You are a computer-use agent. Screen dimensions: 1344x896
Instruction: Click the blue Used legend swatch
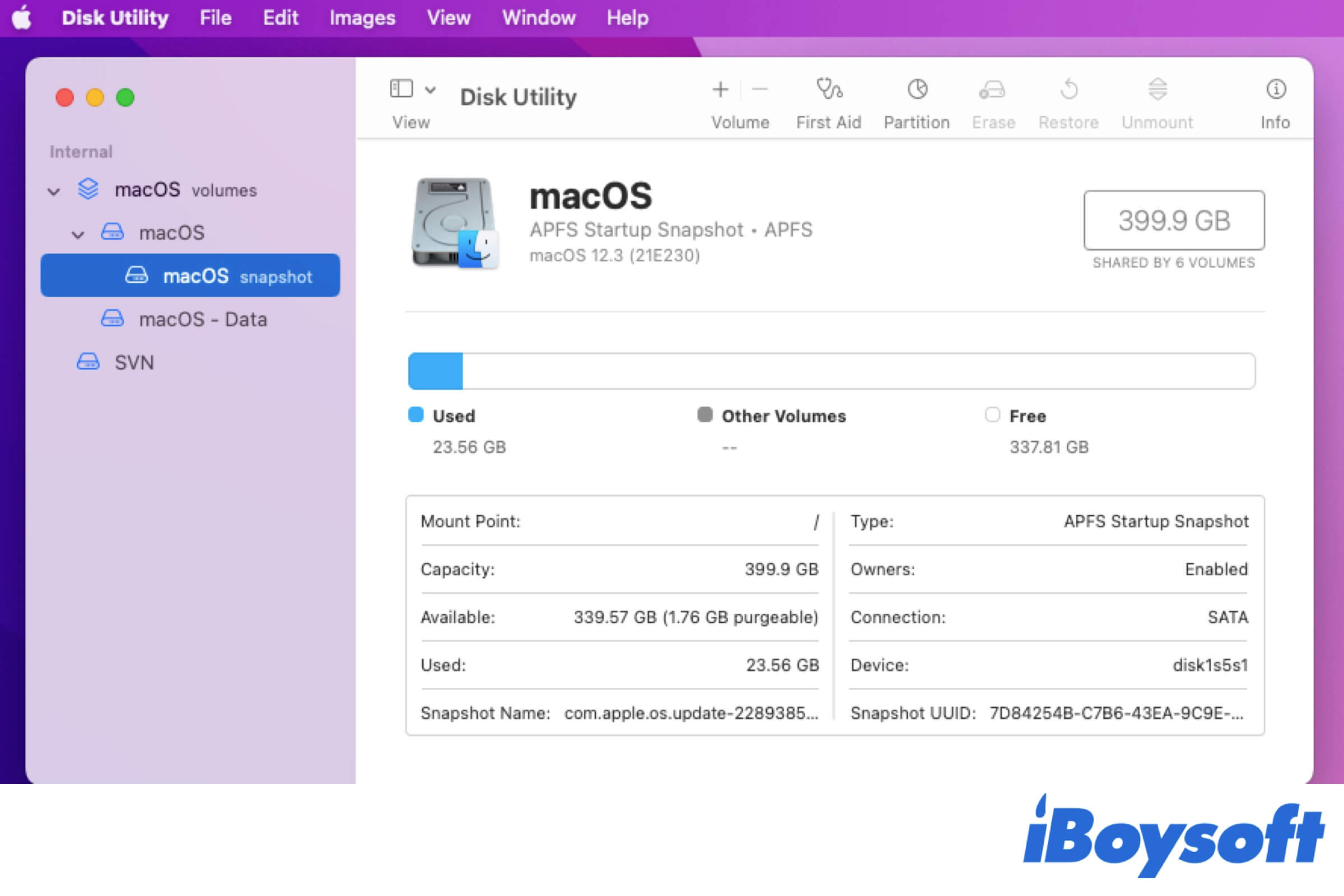416,415
